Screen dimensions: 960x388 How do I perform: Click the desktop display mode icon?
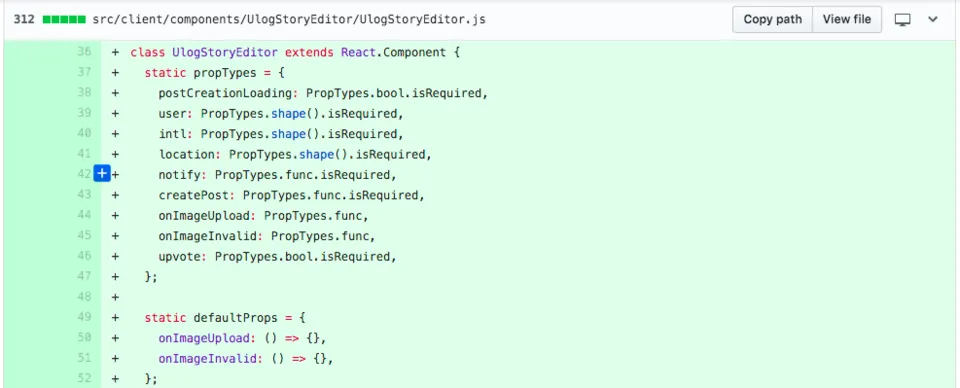tap(902, 20)
